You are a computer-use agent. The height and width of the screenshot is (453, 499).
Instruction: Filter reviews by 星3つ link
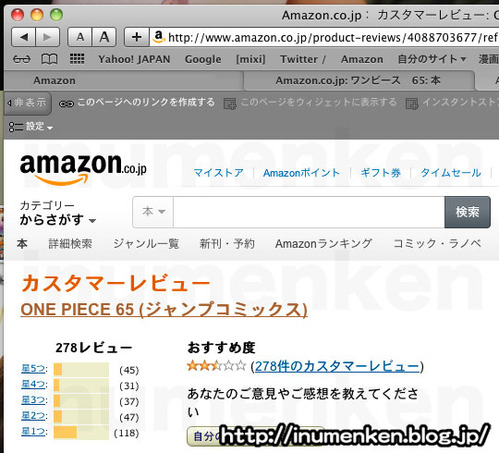click(33, 400)
